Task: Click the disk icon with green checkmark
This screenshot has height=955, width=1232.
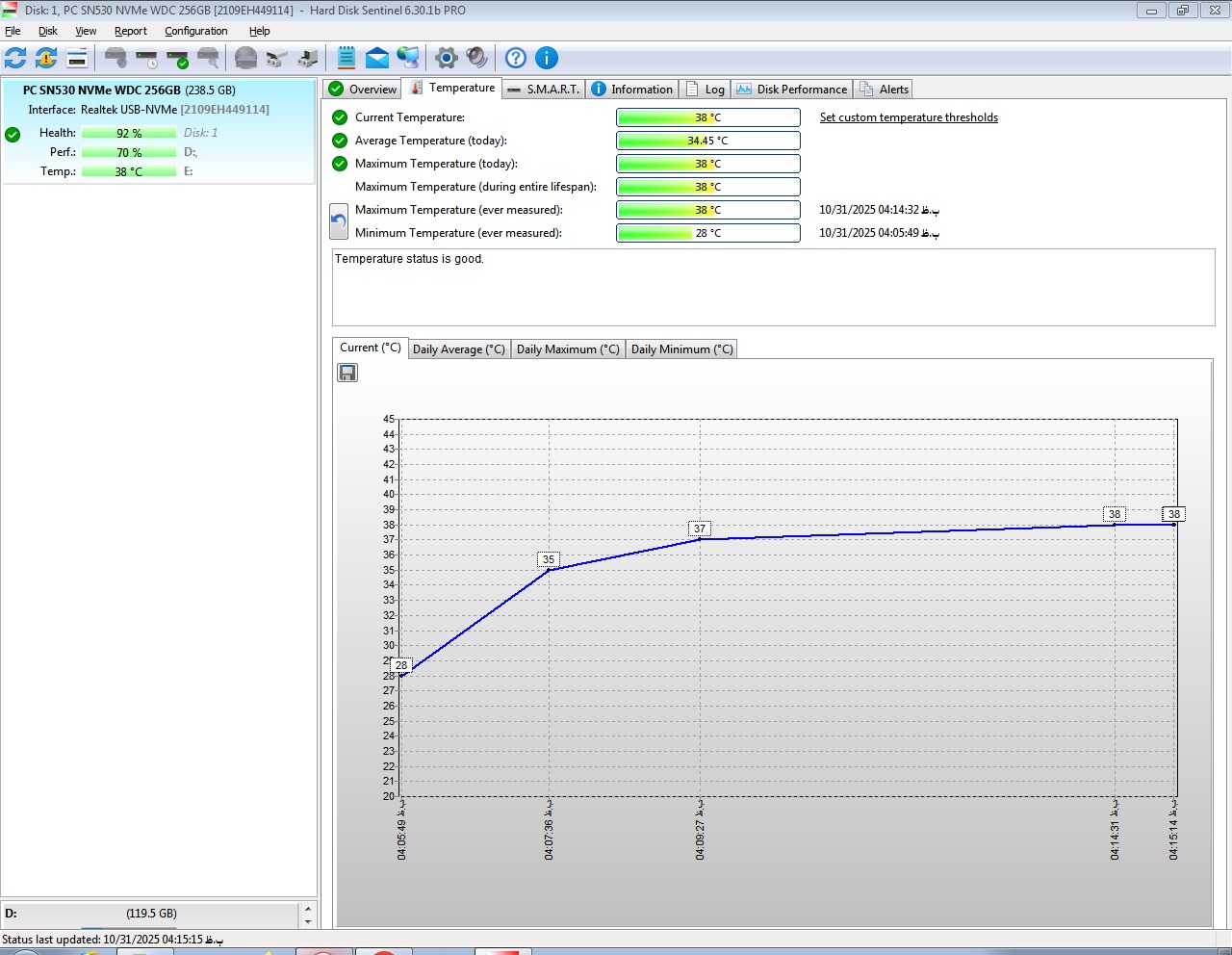Action: [177, 58]
